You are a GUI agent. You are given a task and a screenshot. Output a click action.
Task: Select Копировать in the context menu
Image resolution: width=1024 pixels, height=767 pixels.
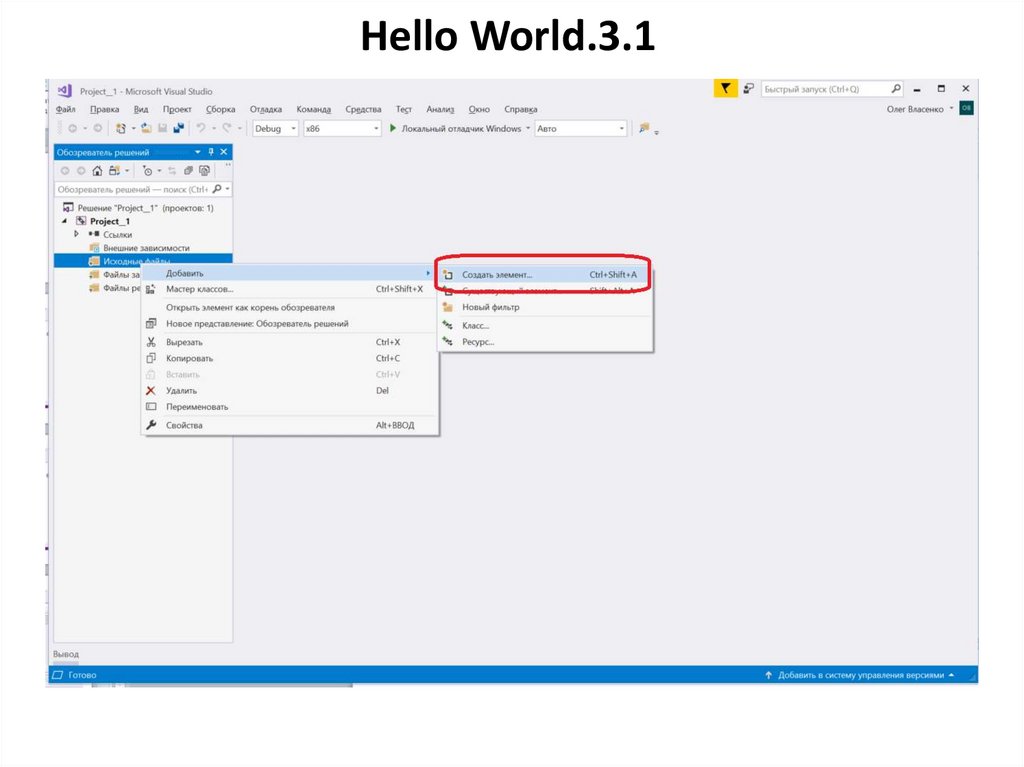point(290,358)
